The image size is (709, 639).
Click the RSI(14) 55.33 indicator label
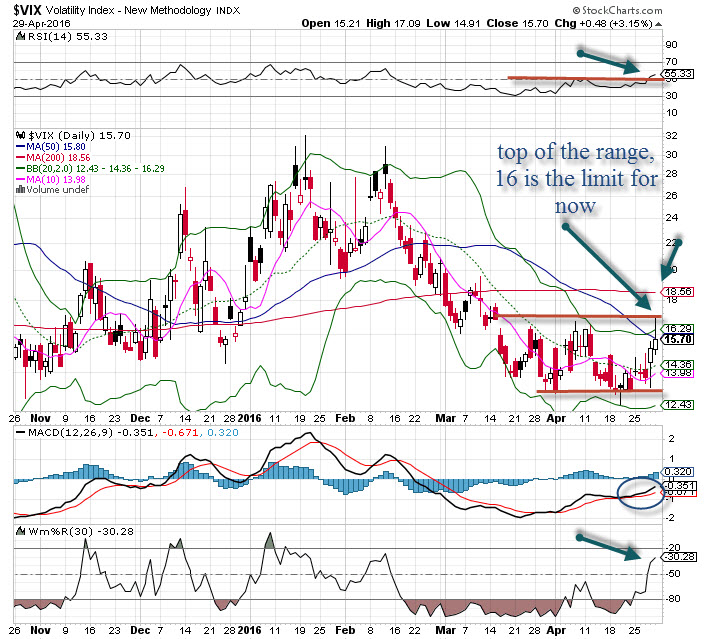click(52, 38)
